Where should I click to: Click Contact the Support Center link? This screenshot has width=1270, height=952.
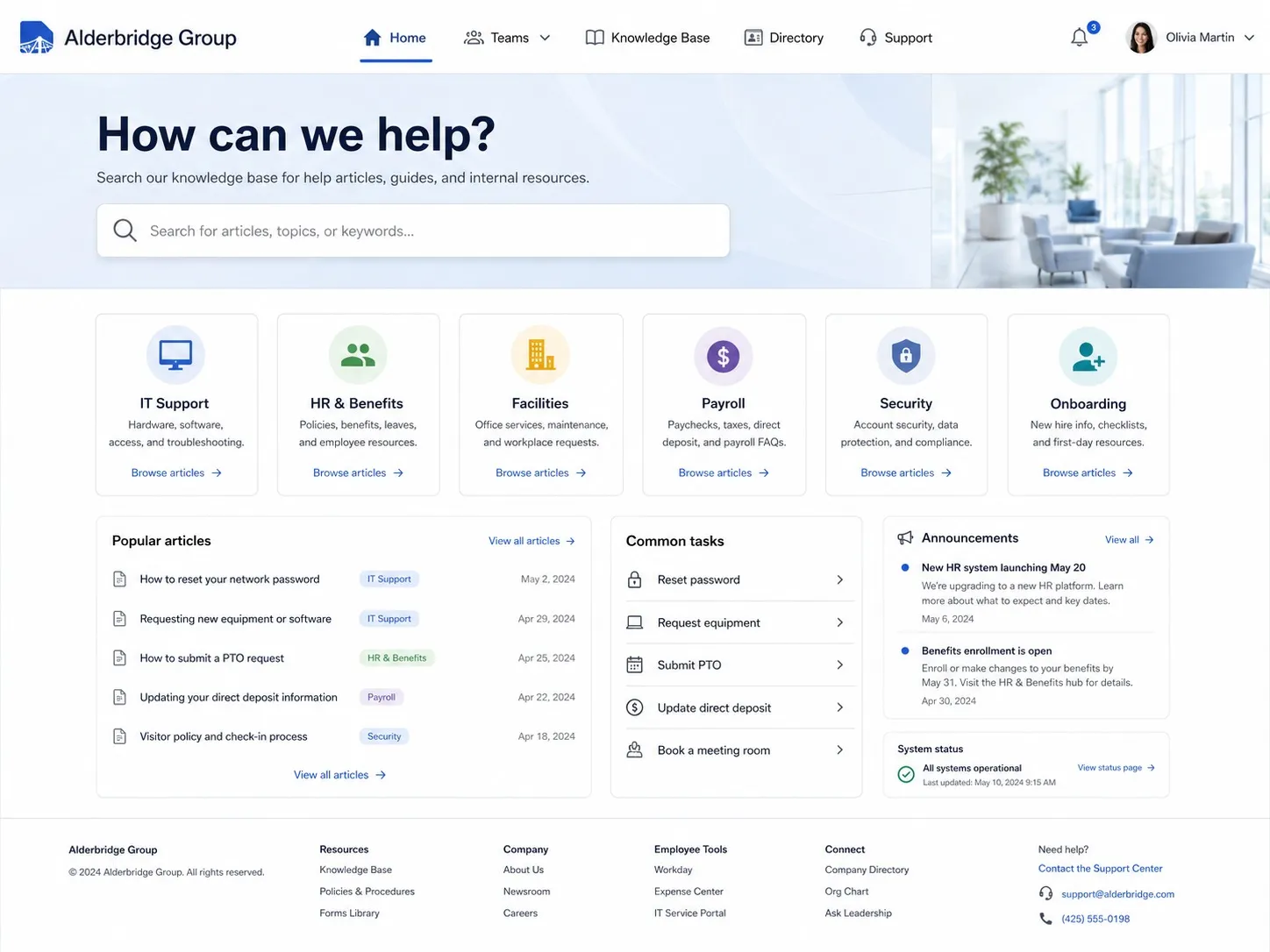click(x=1100, y=869)
